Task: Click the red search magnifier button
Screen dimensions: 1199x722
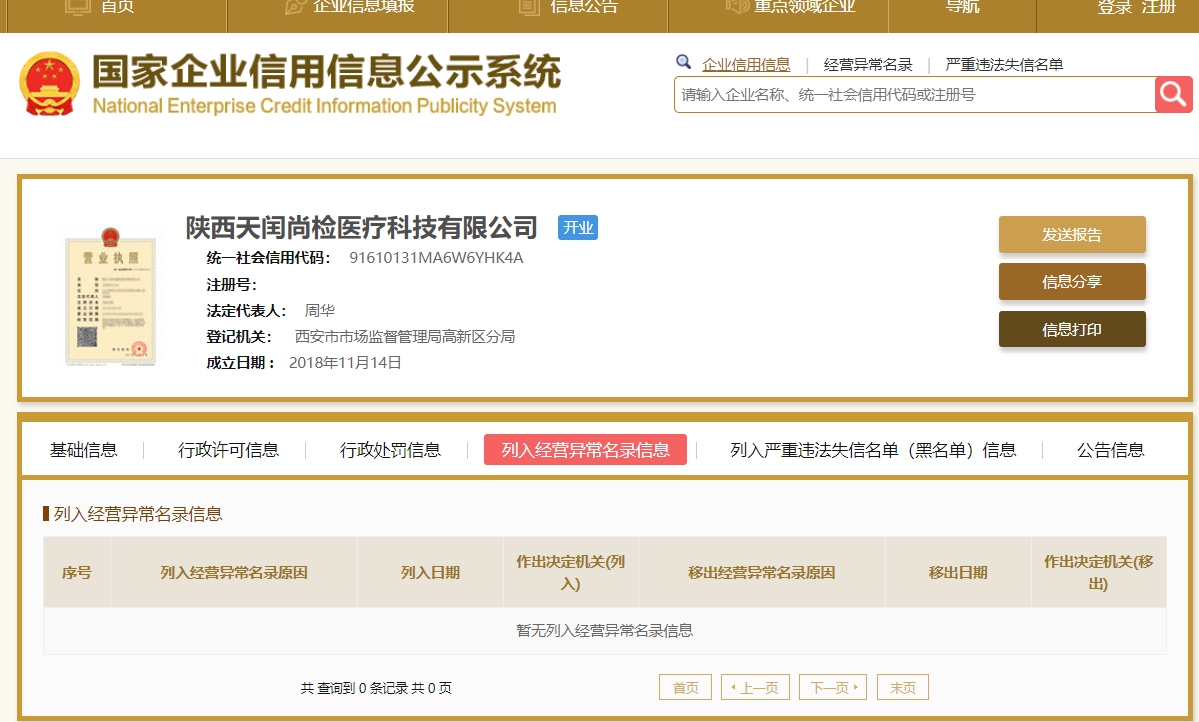Action: (x=1173, y=95)
